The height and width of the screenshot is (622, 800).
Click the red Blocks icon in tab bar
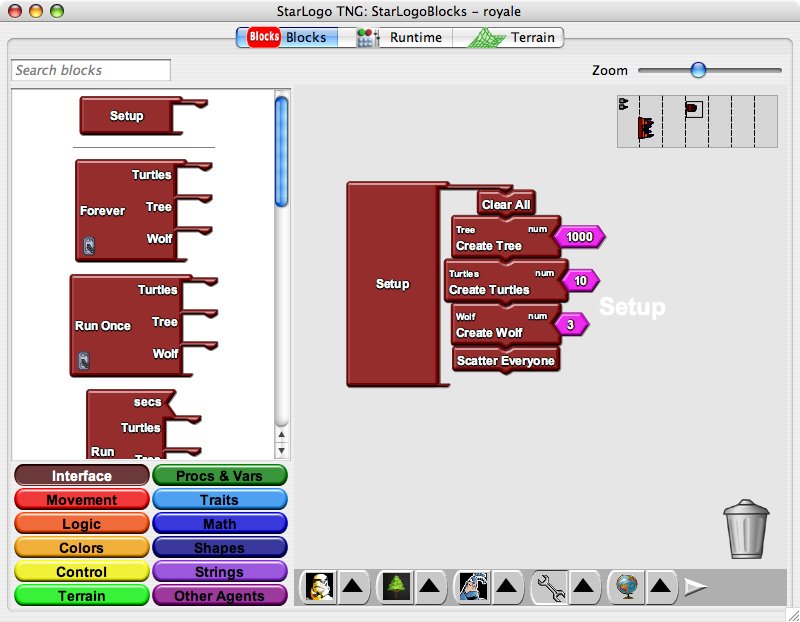tap(264, 37)
